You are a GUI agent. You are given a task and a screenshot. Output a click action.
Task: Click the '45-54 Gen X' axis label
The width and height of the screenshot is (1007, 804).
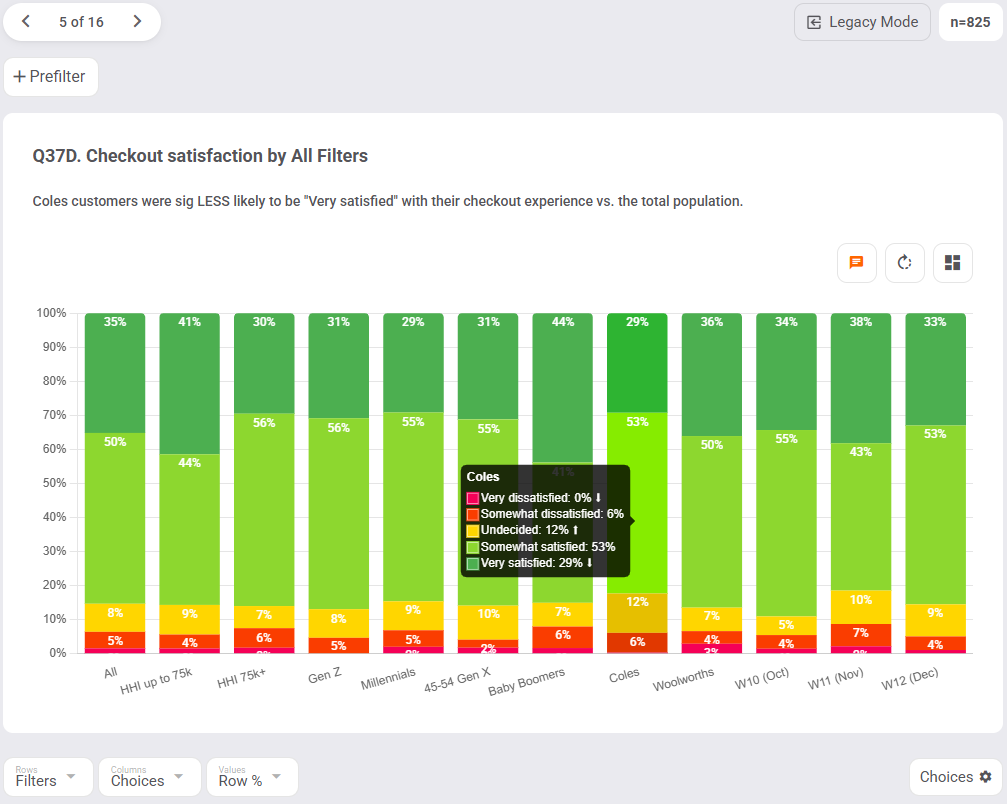457,680
